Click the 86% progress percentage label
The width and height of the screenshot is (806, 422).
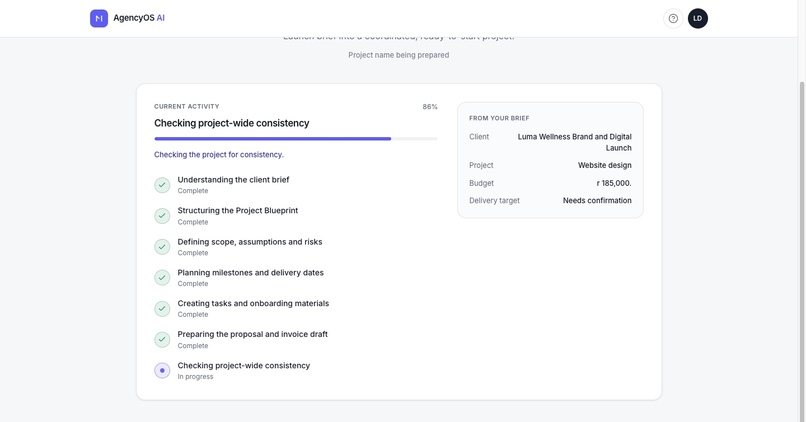tap(430, 107)
